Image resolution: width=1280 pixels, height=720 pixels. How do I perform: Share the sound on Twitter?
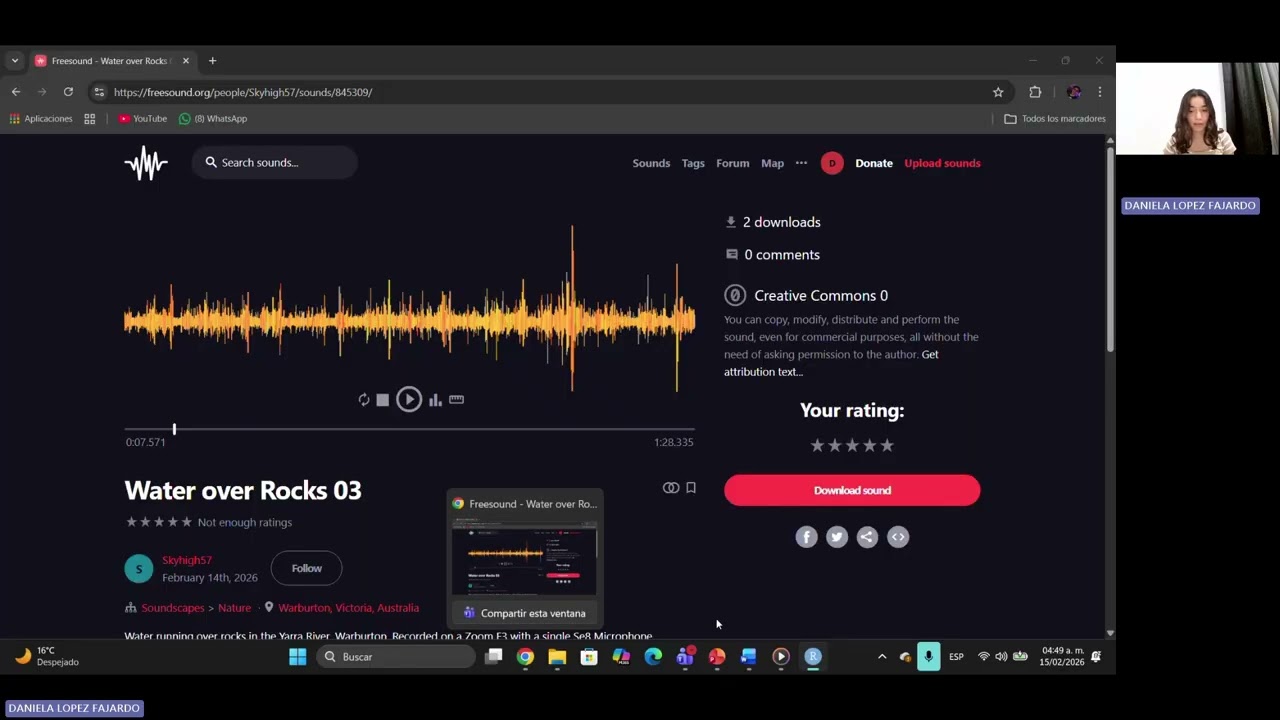click(x=837, y=537)
